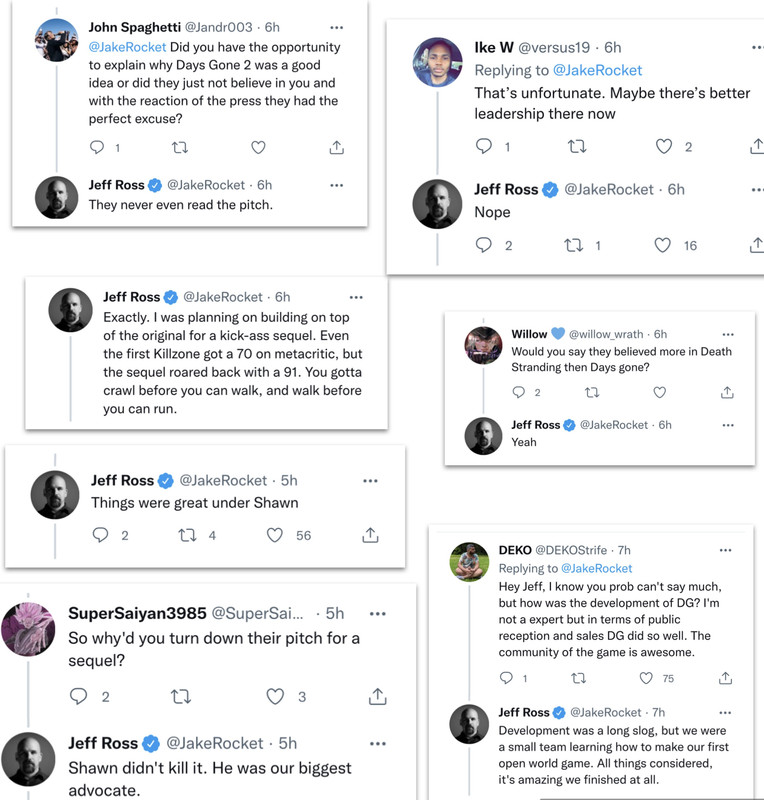Screen dimensions: 764x800
Task: Open @JakeRocket mention in Ike W's reply
Action: point(597,70)
